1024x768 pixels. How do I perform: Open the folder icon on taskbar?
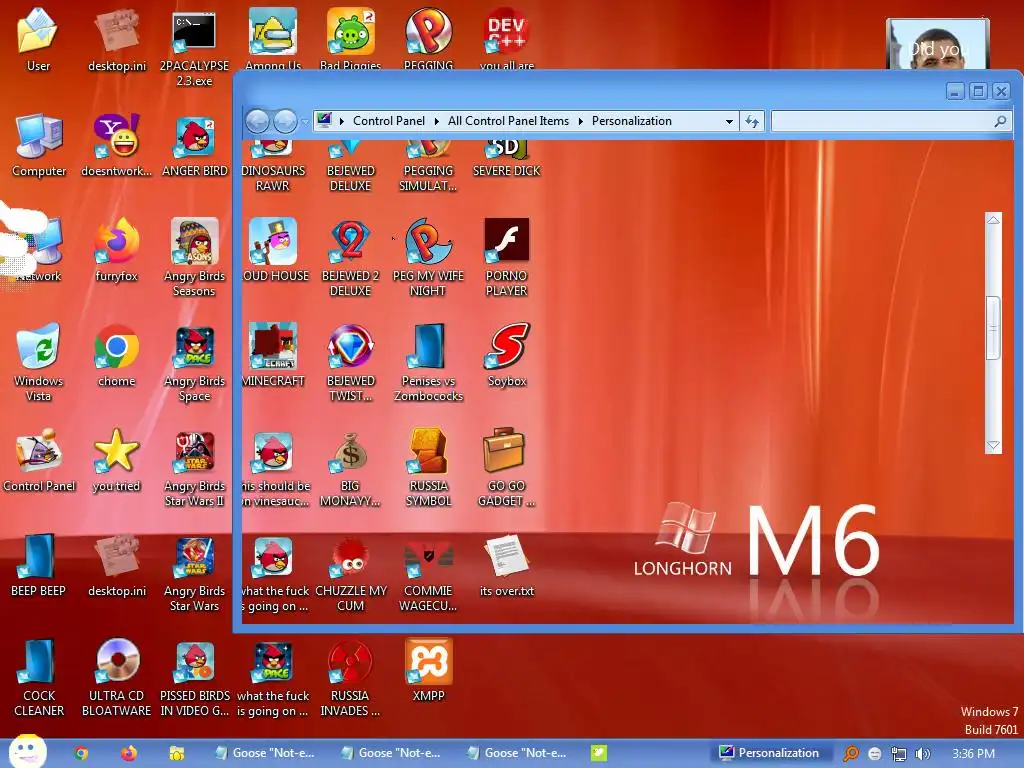[176, 753]
